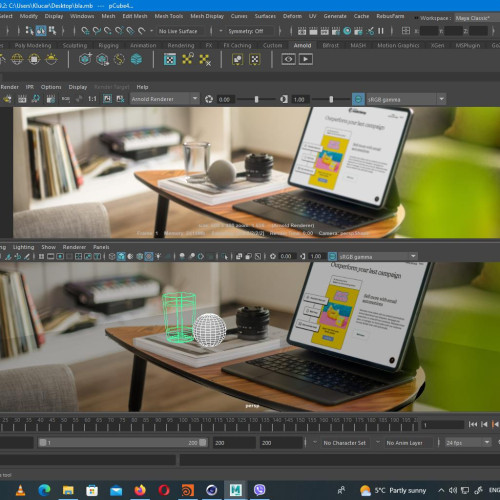This screenshot has width=500, height=500.
Task: Open the Workspace Maya Classic dropdown
Action: coord(476,18)
